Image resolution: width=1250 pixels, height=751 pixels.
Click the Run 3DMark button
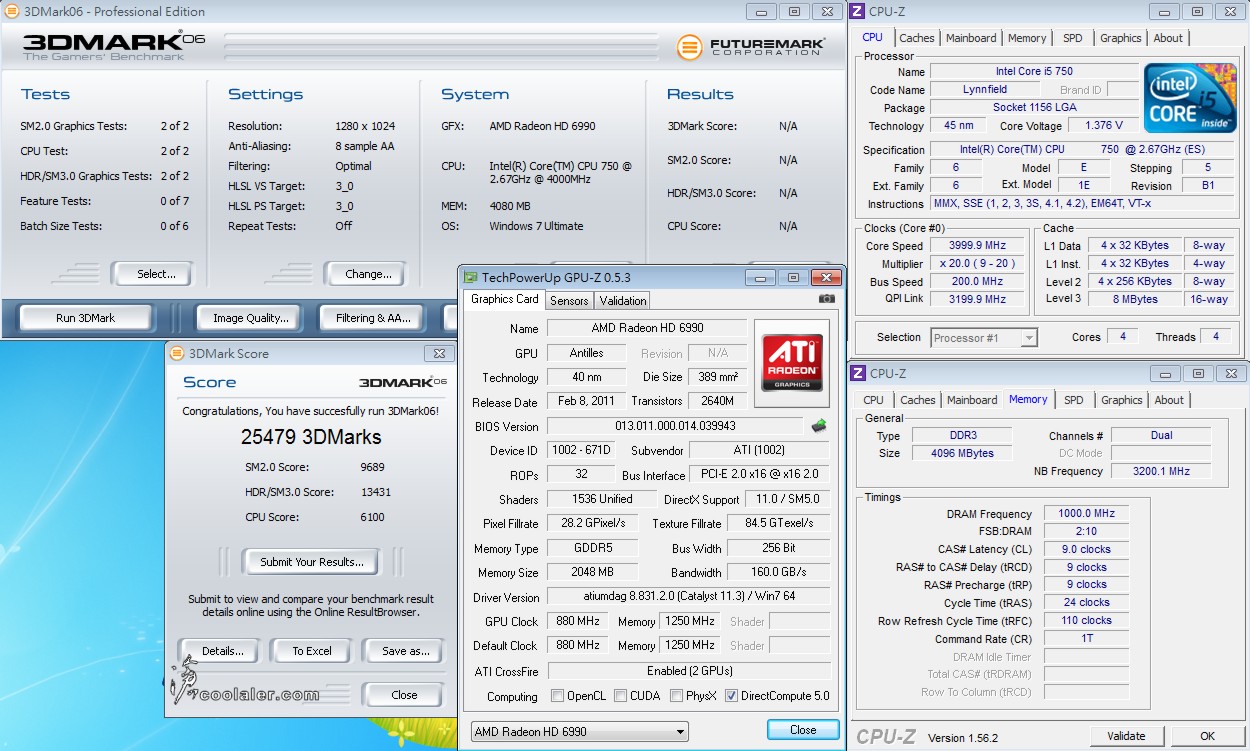click(x=86, y=318)
